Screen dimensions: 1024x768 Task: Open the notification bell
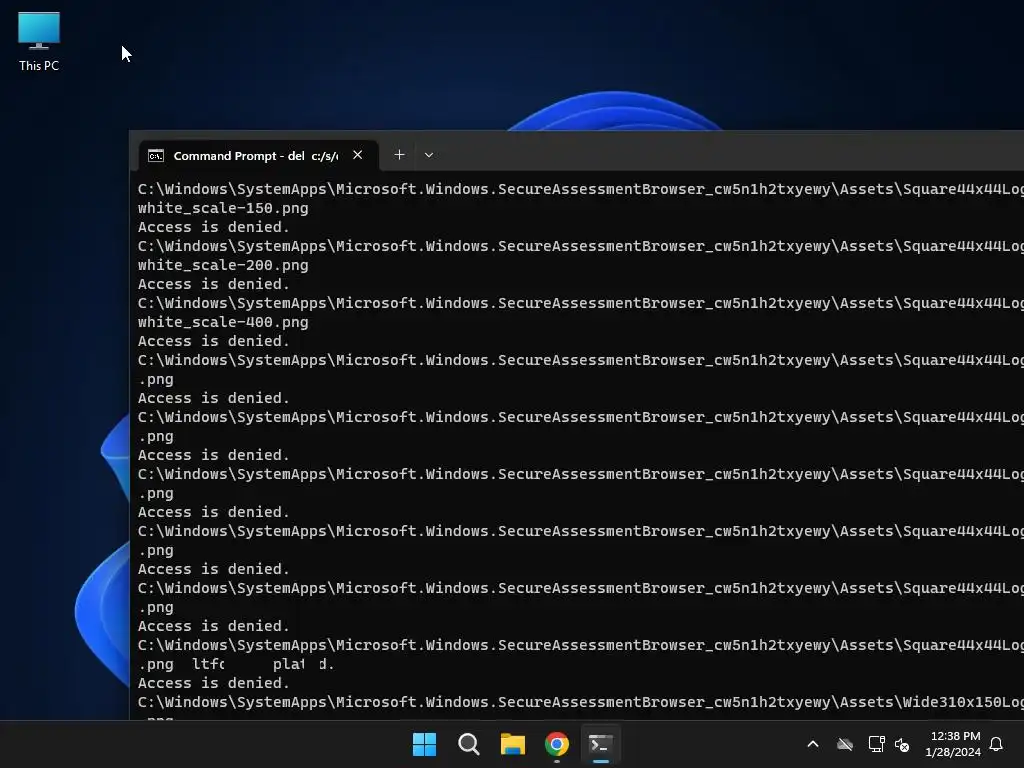click(x=996, y=744)
